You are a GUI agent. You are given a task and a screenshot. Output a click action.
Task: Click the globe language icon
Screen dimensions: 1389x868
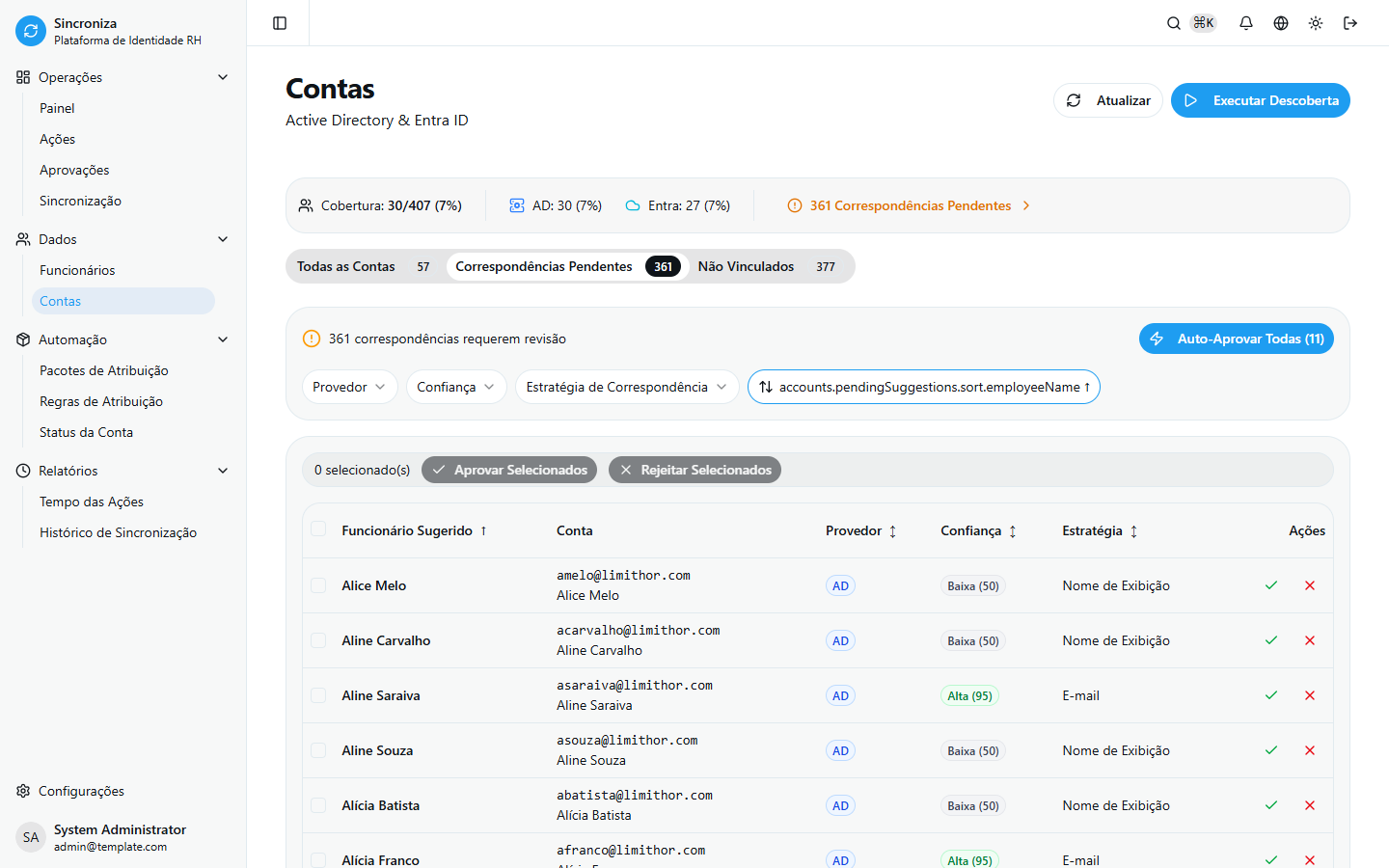[x=1281, y=23]
